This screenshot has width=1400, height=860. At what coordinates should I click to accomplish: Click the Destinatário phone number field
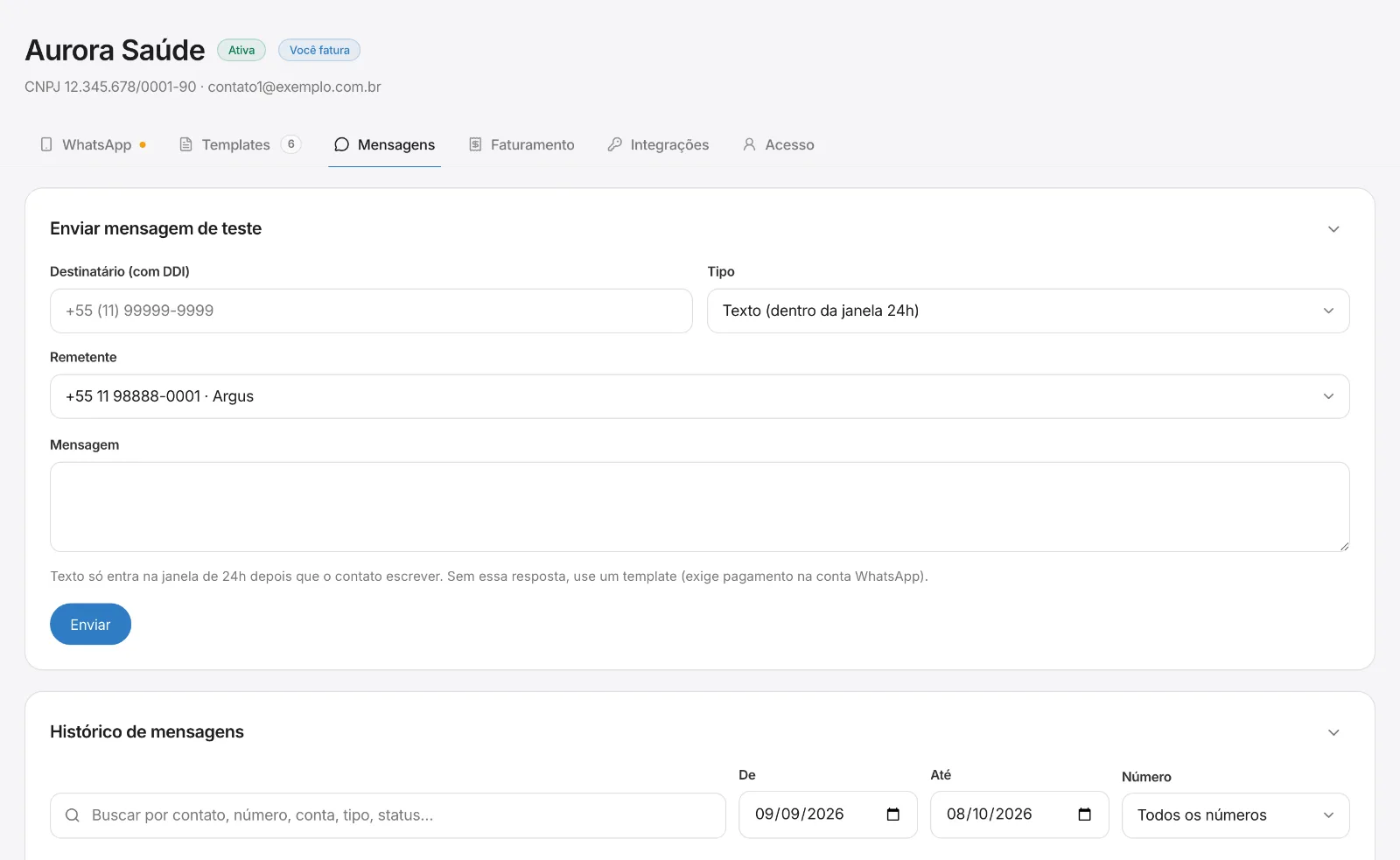371,311
